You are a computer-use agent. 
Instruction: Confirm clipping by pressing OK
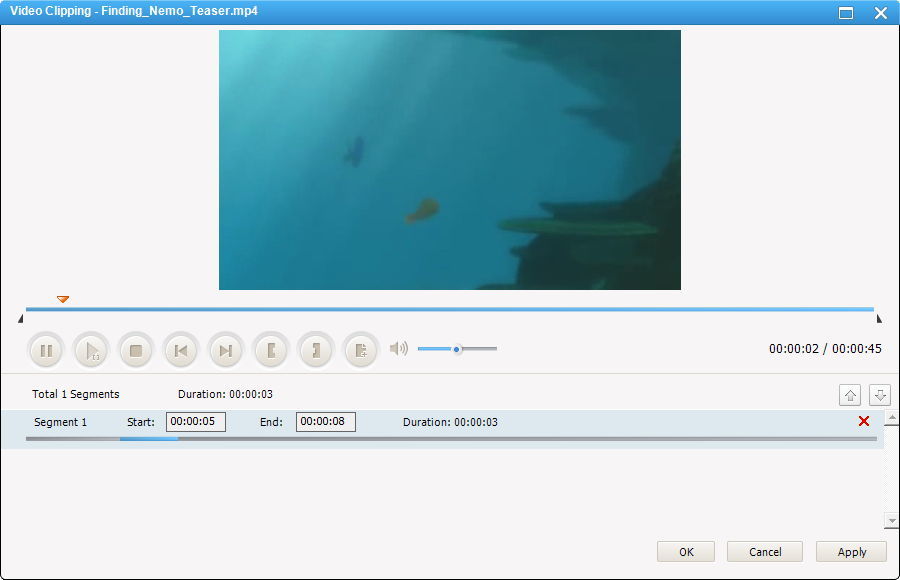(x=686, y=551)
